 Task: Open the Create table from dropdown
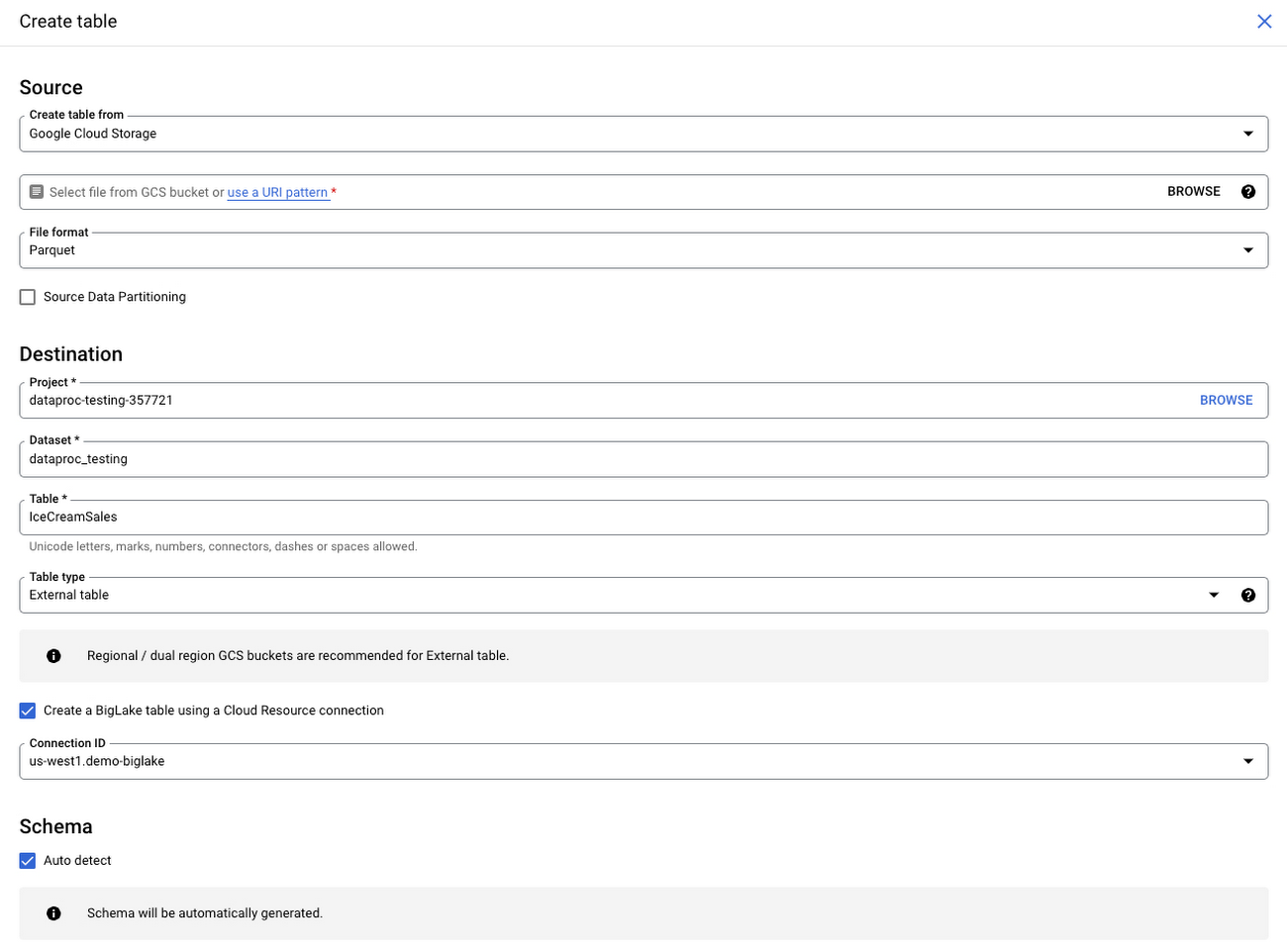[x=643, y=134]
